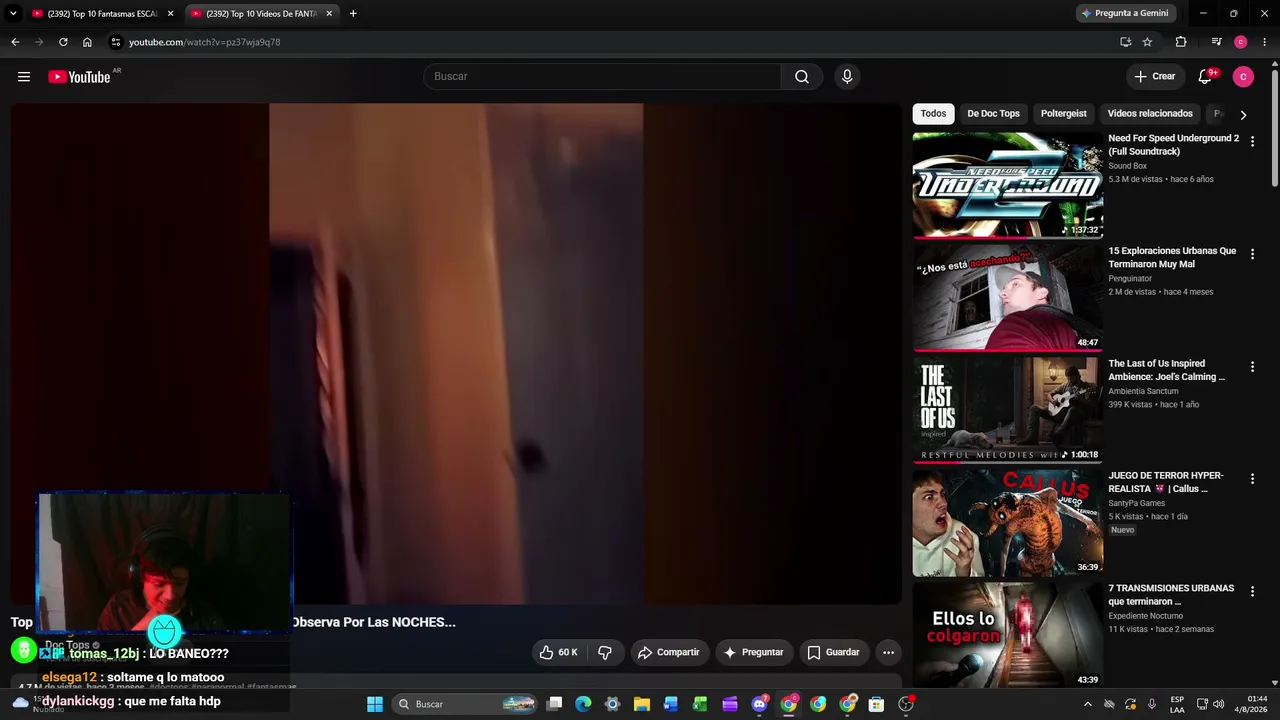Select the Todos filter chip

933,114
